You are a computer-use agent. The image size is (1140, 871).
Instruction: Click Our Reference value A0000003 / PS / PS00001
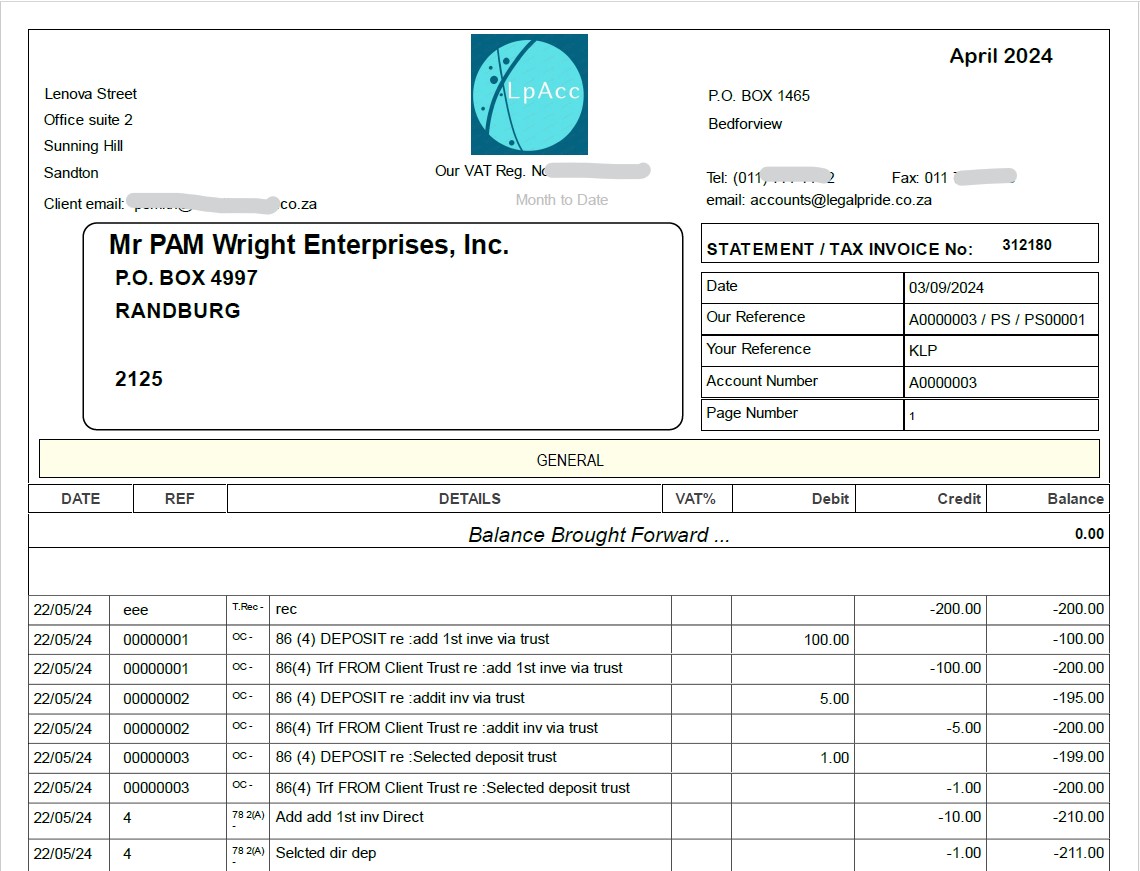pyautogui.click(x=996, y=320)
